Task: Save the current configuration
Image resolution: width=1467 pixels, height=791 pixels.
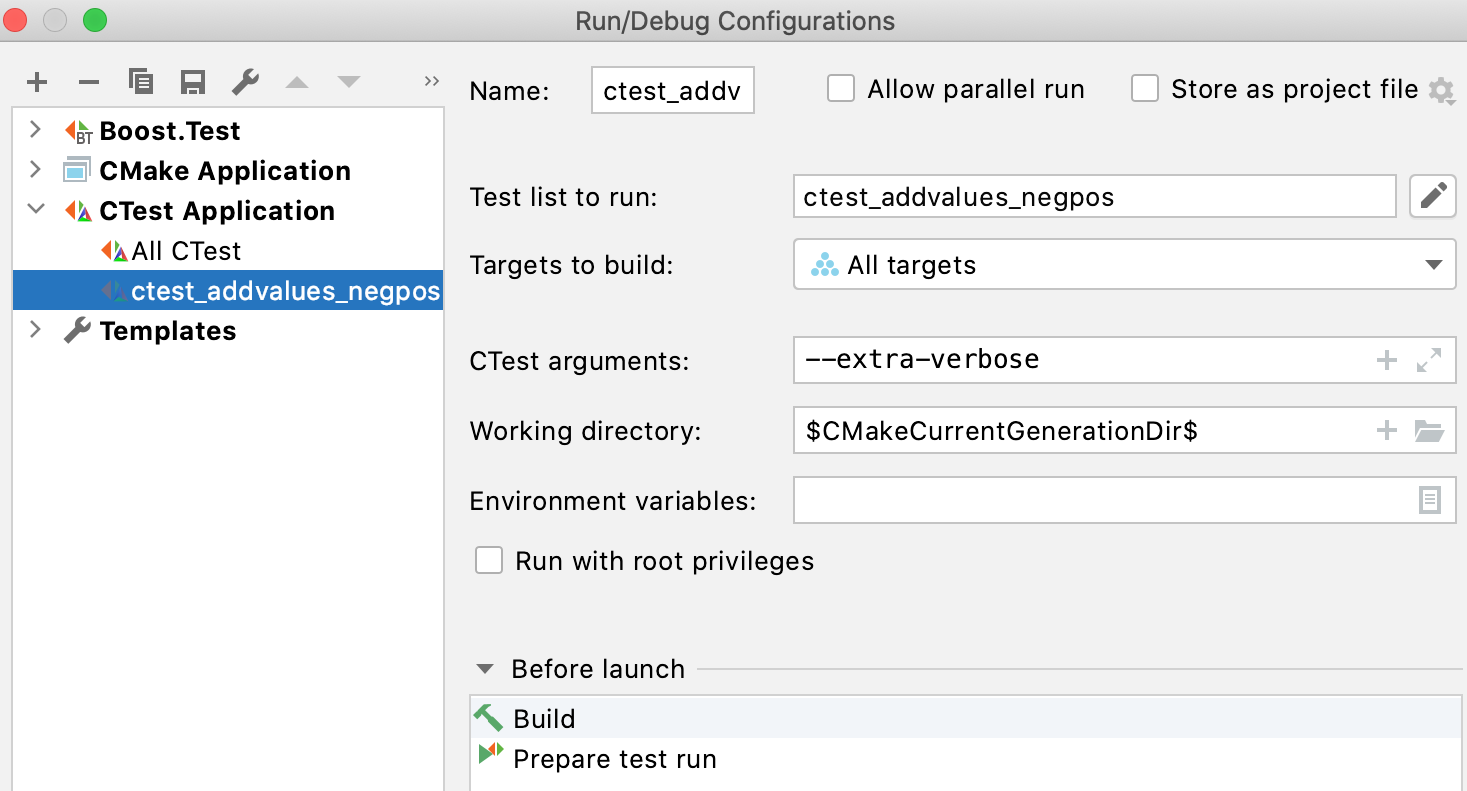Action: [193, 82]
